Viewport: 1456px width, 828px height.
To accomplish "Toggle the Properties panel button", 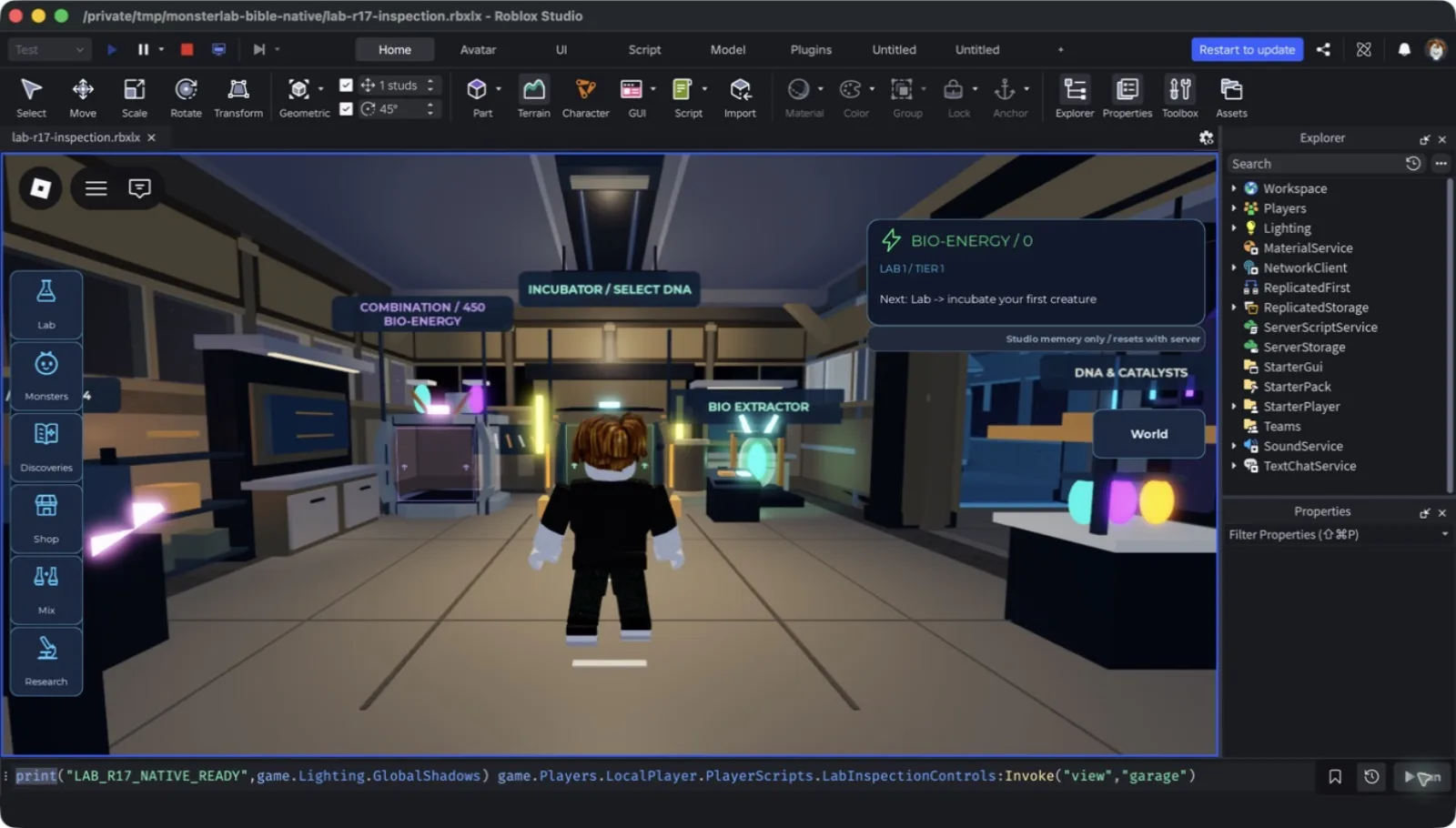I will pyautogui.click(x=1127, y=96).
